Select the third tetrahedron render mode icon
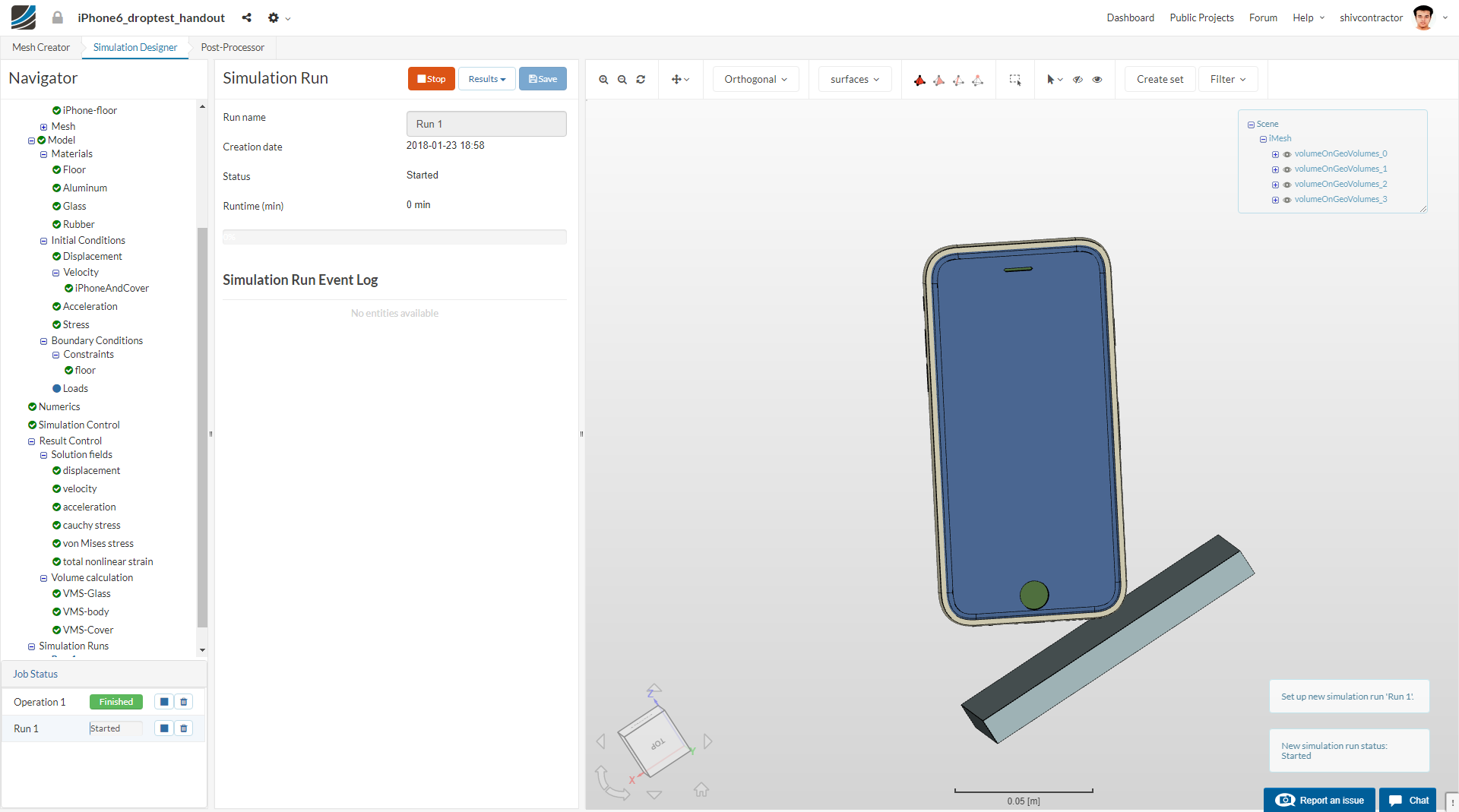Viewport: 1459px width, 812px height. coord(958,80)
